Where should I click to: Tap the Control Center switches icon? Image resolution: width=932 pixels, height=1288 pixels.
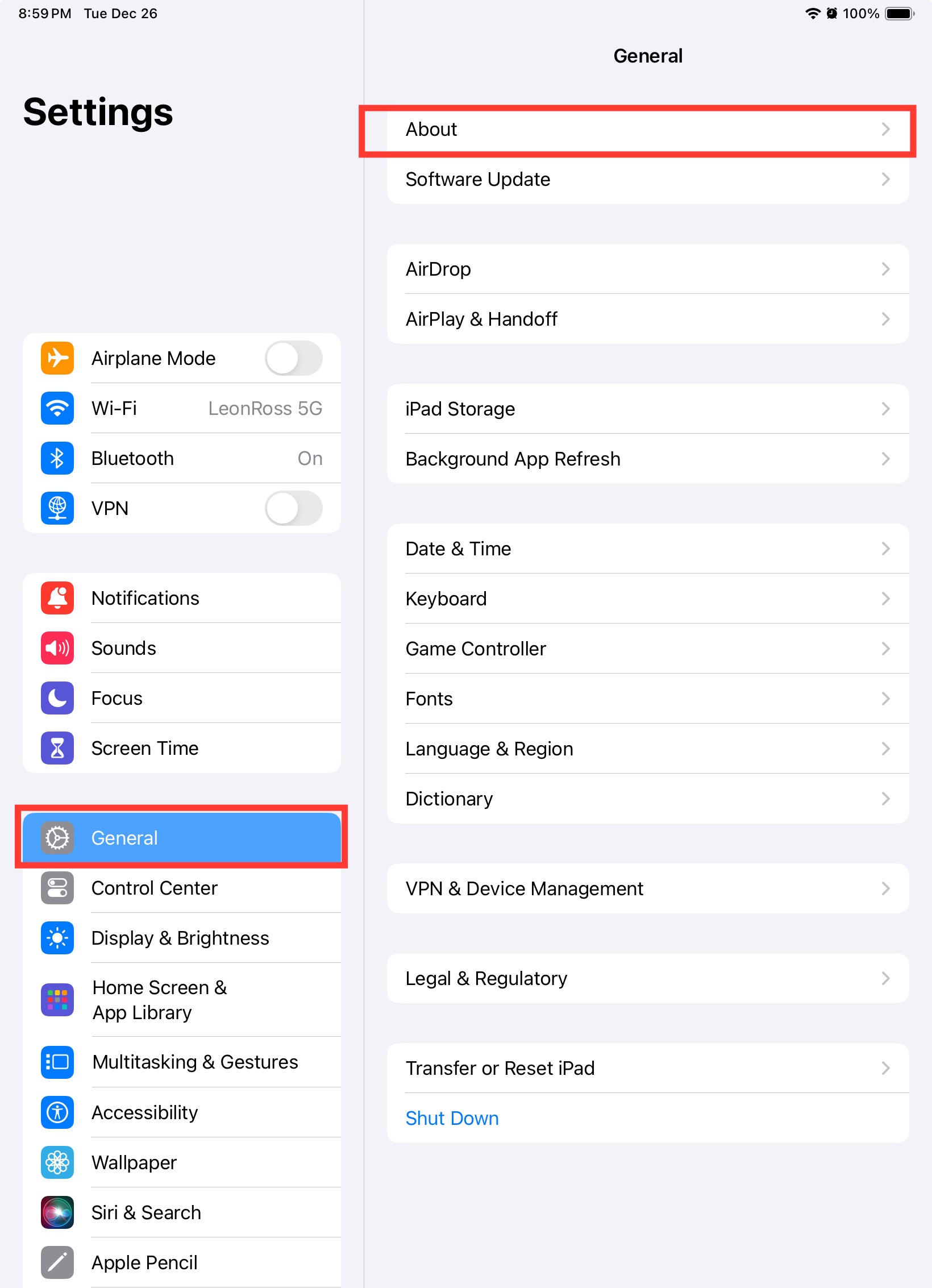point(57,888)
